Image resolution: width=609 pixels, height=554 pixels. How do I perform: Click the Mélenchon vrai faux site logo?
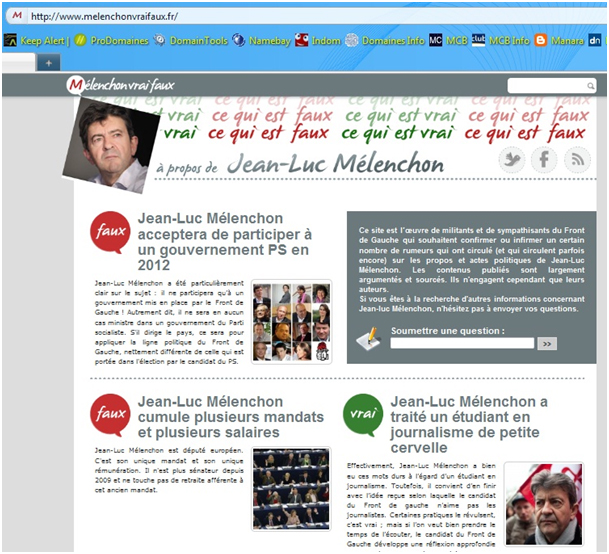pyautogui.click(x=120, y=85)
